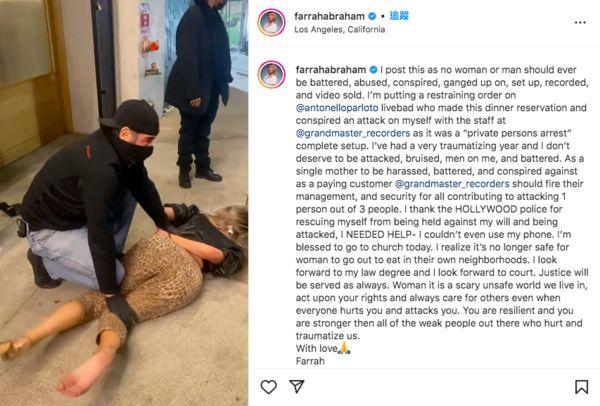The image size is (600, 406).
Task: Like the post with the heart icon
Action: pyautogui.click(x=269, y=386)
